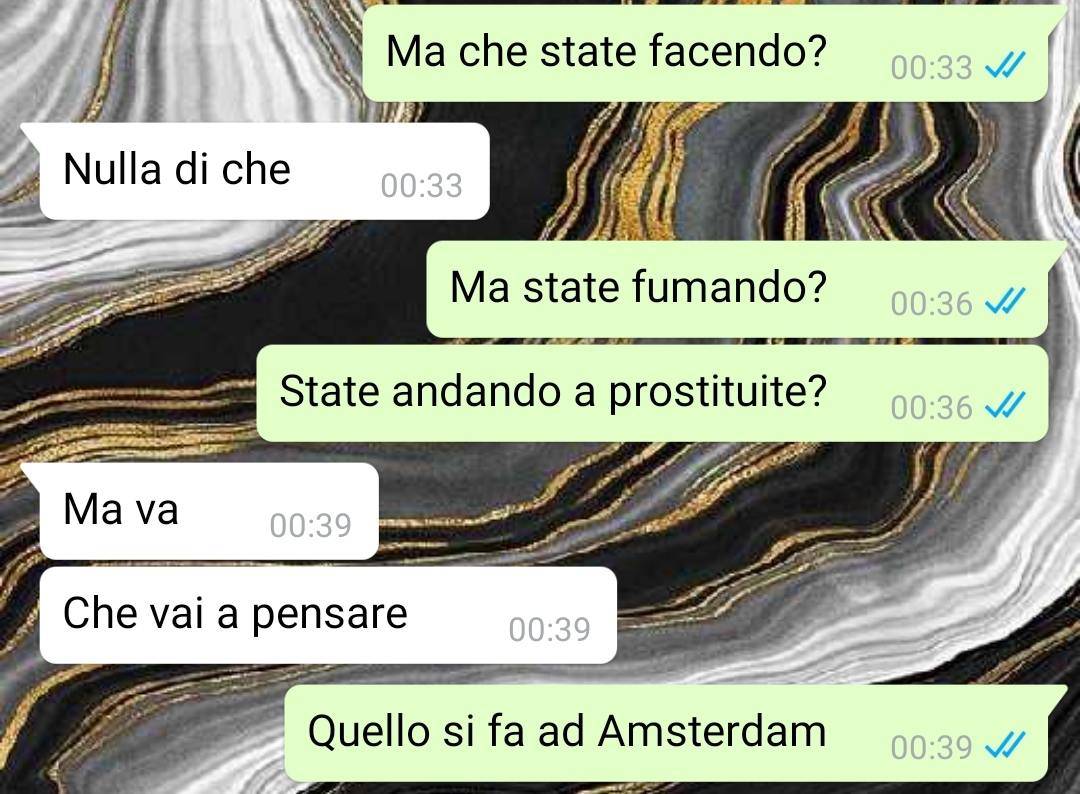1080x794 pixels.
Task: Tap the 00:36 timestamp on 'Ma state fumando?'
Action: tap(931, 303)
